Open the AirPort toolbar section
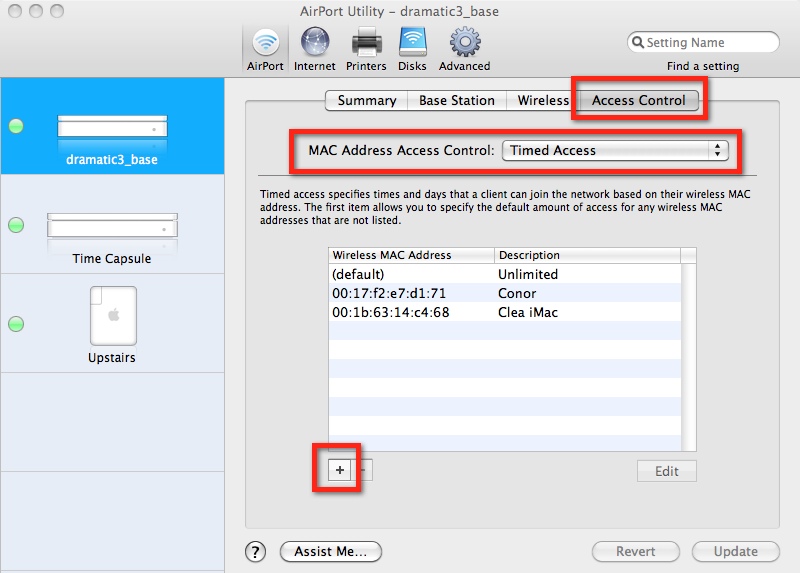Screen dimensions: 800x573 coord(265,48)
